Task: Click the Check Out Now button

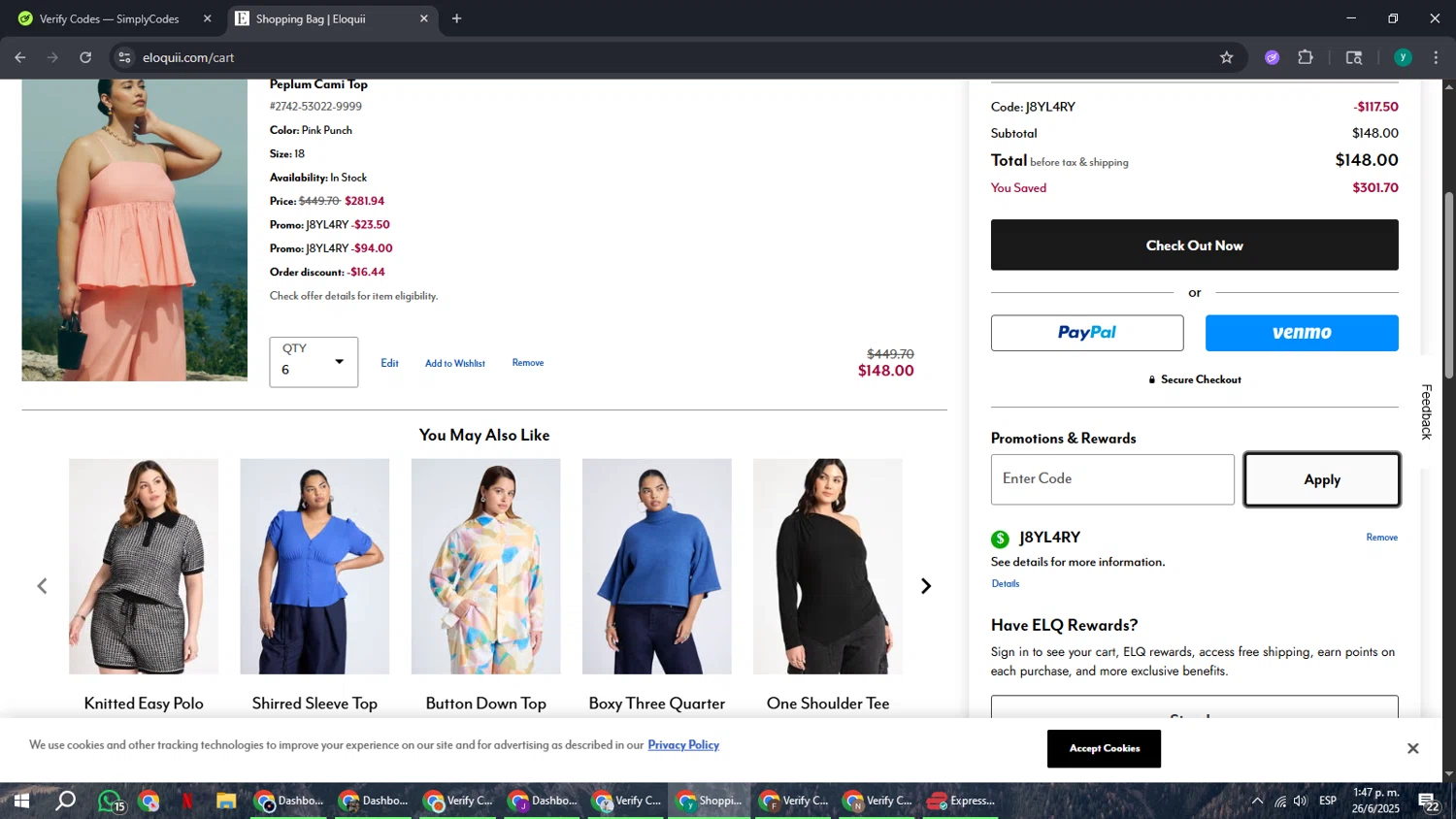Action: [x=1194, y=245]
